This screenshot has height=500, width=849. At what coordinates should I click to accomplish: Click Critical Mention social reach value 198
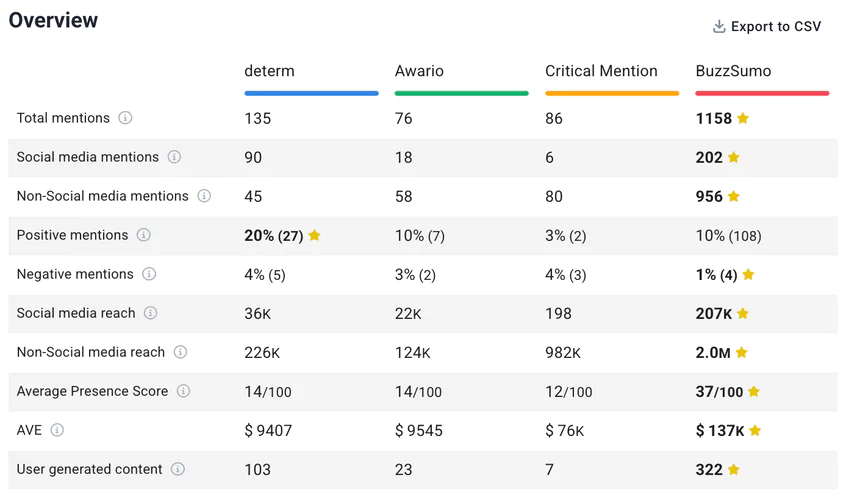(x=558, y=313)
